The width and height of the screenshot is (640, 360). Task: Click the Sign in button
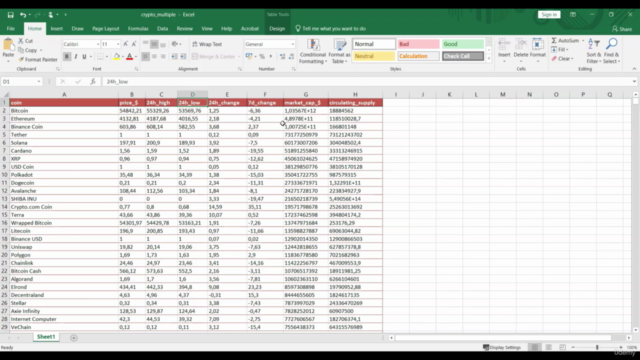(549, 15)
